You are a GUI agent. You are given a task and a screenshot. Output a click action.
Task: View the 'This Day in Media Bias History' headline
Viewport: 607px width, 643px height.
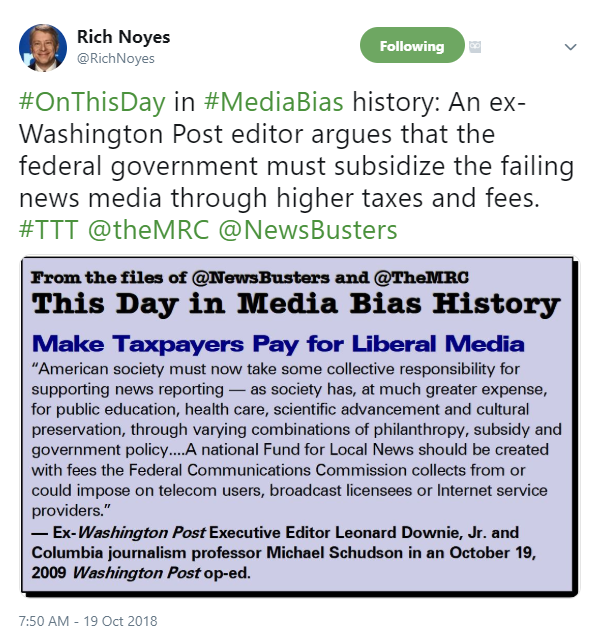[296, 304]
